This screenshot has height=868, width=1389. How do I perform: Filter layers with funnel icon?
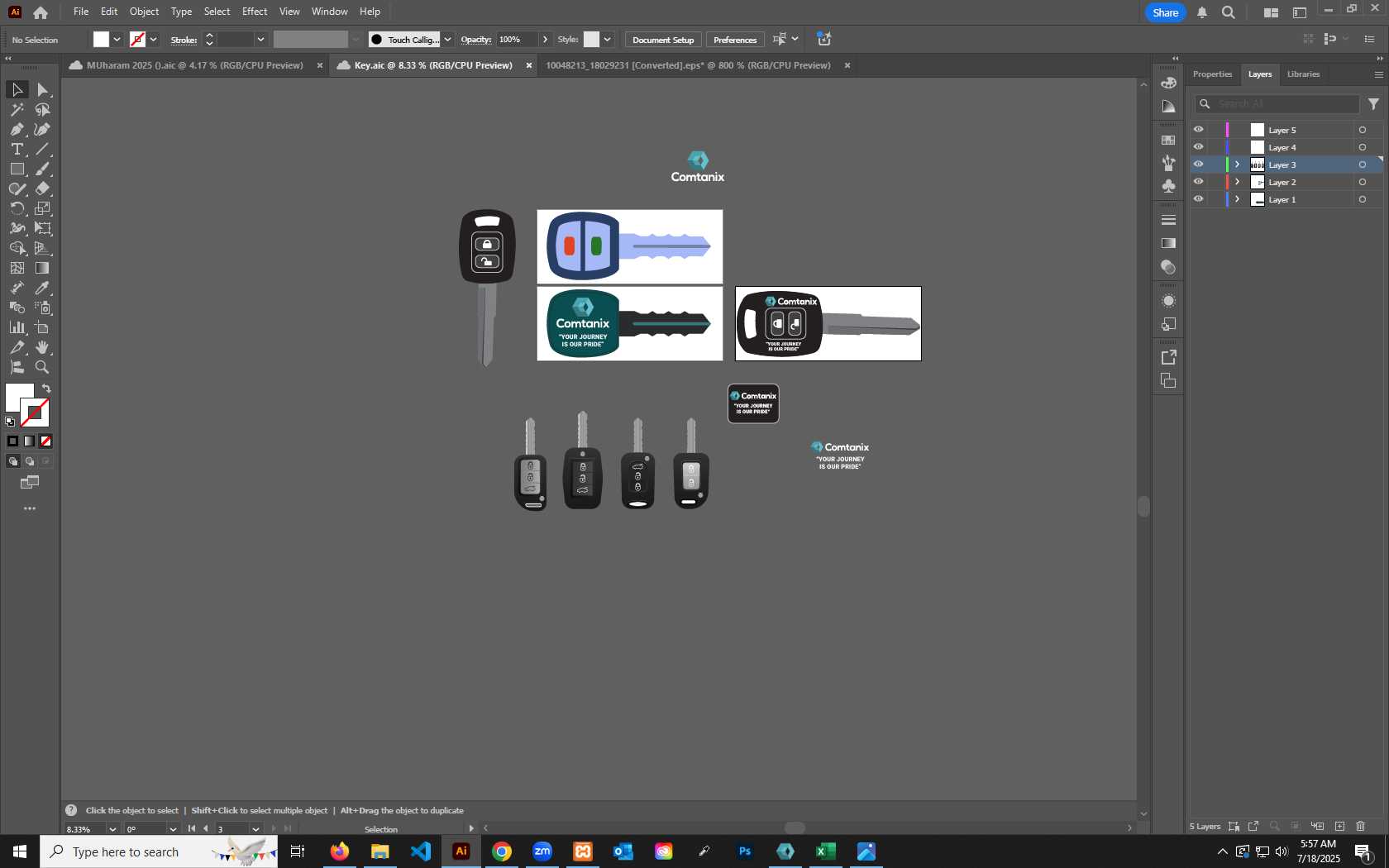pos(1373,104)
